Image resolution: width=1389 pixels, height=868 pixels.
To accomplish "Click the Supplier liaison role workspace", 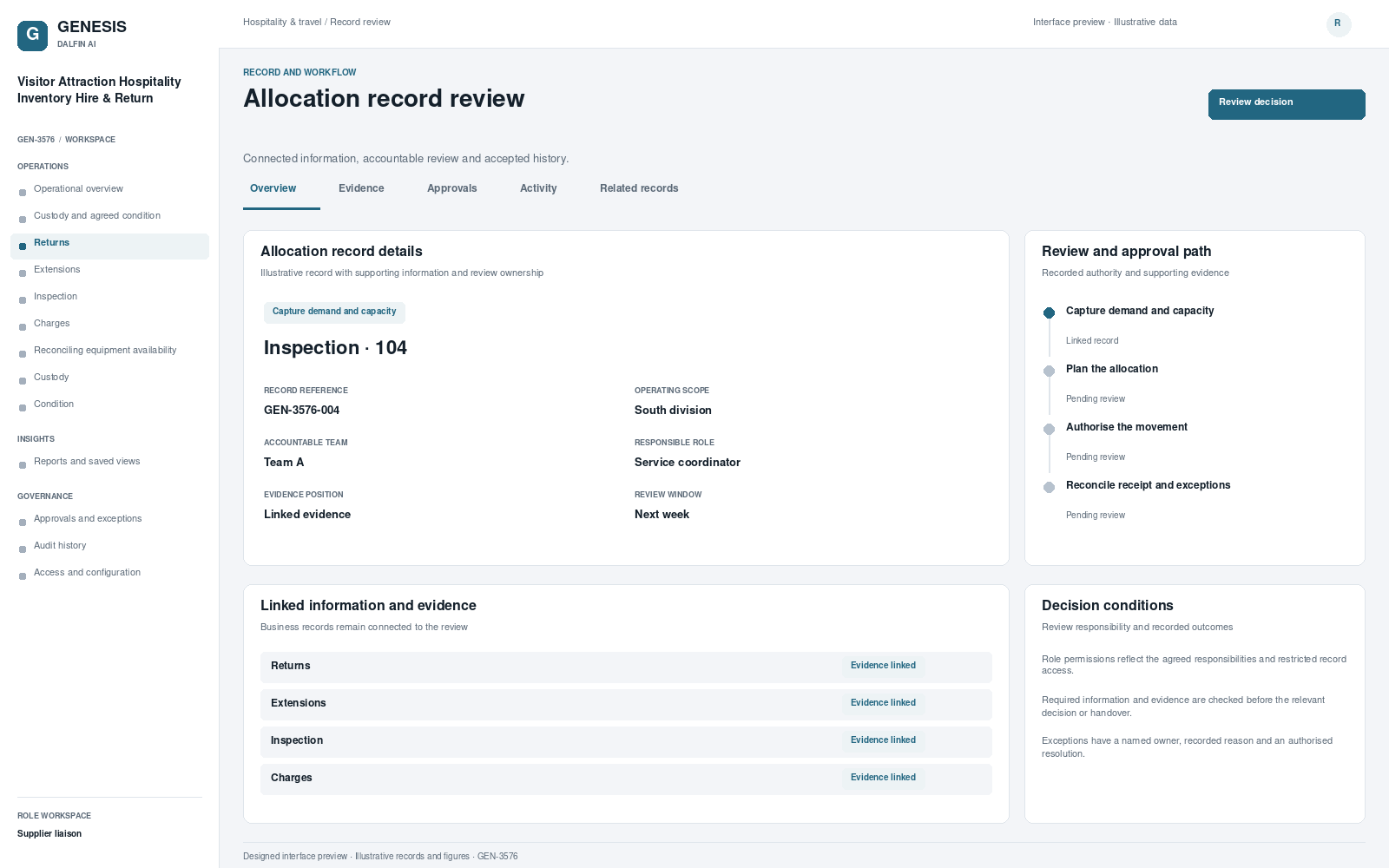I will 49,834.
